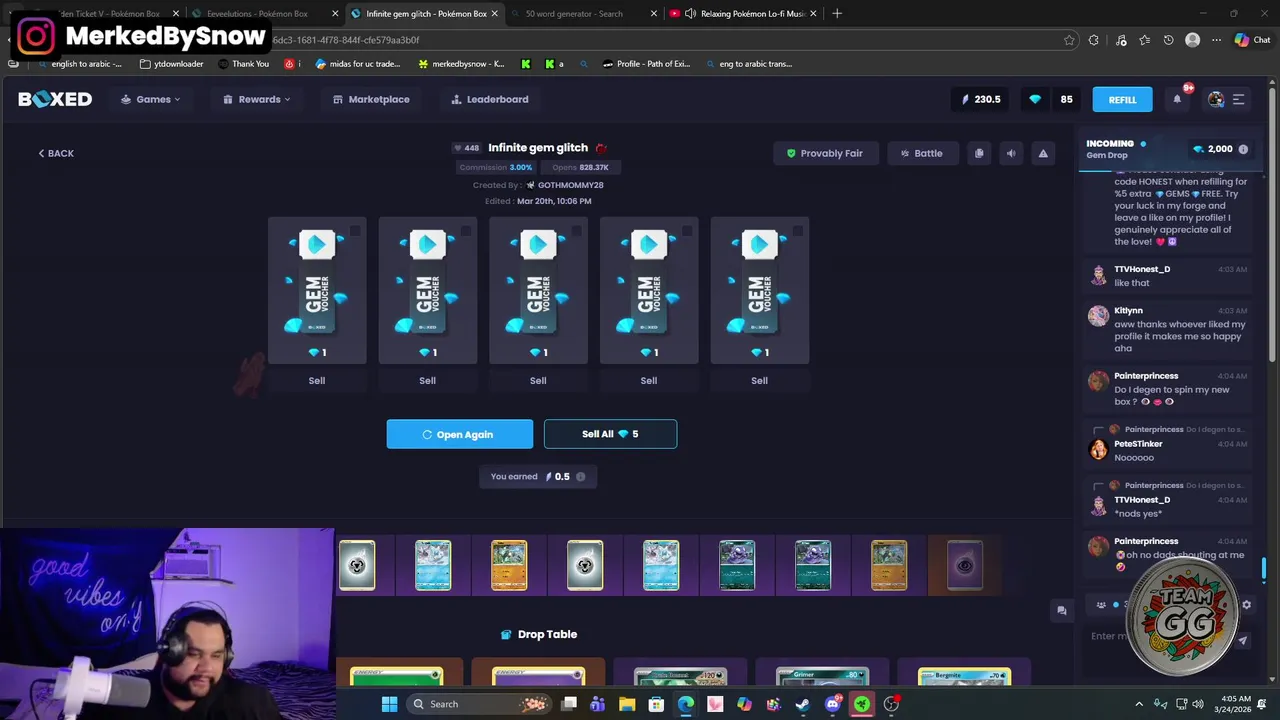Open the Edge Chat copilot button

click(1253, 40)
